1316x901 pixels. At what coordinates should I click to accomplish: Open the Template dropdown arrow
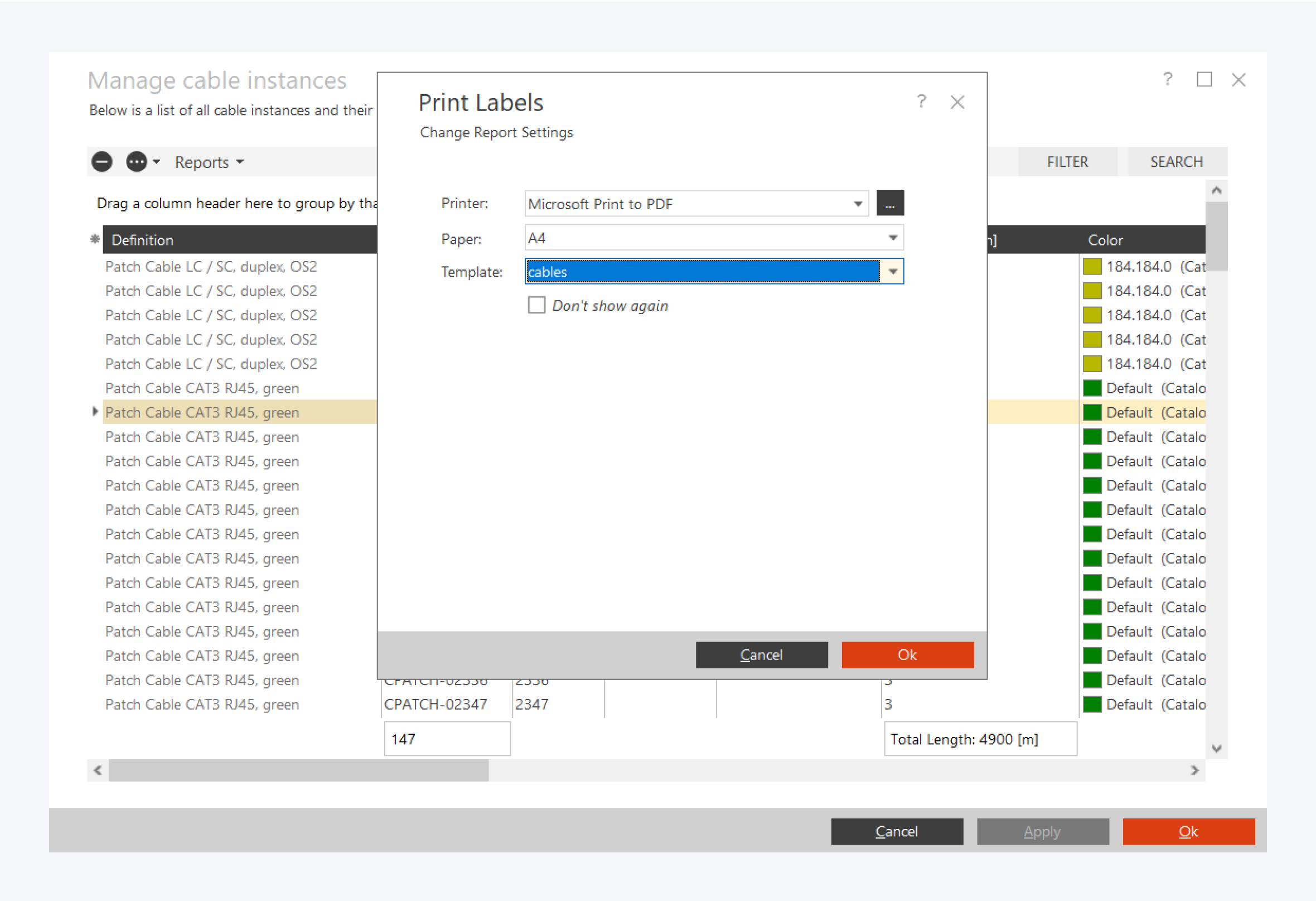click(892, 272)
